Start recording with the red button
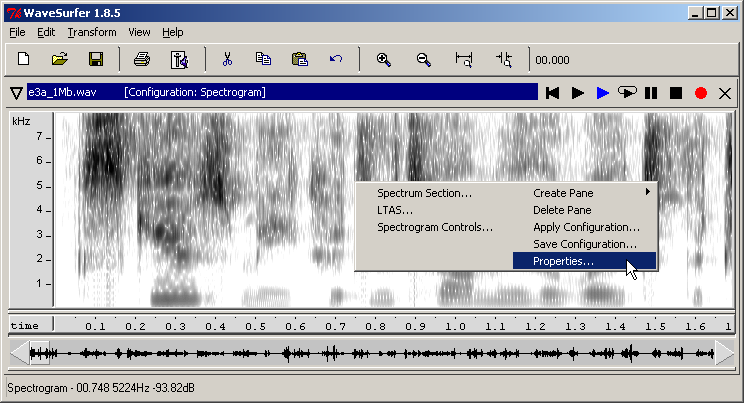 click(701, 93)
